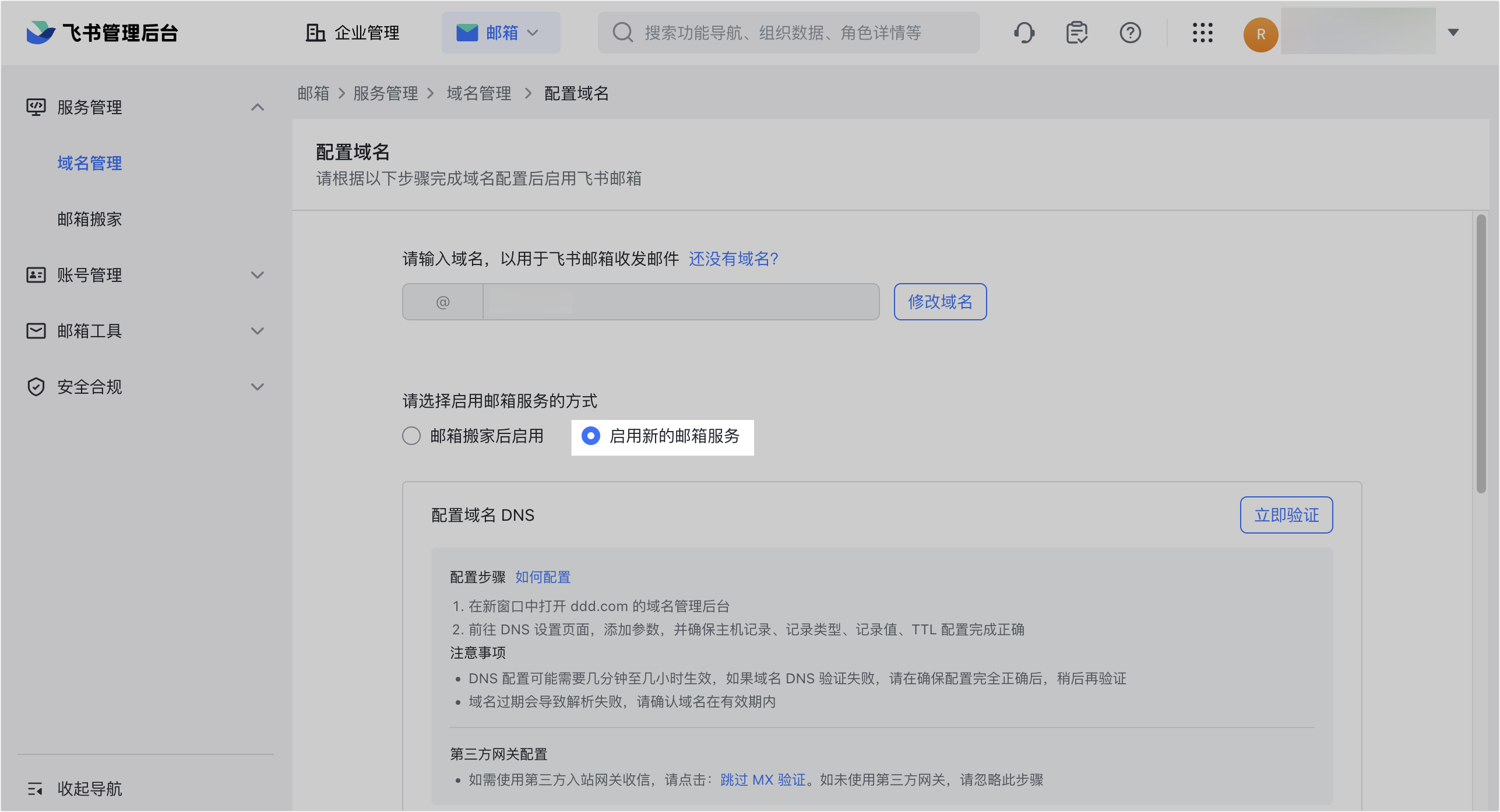Click the search magnifier icon

[x=623, y=33]
